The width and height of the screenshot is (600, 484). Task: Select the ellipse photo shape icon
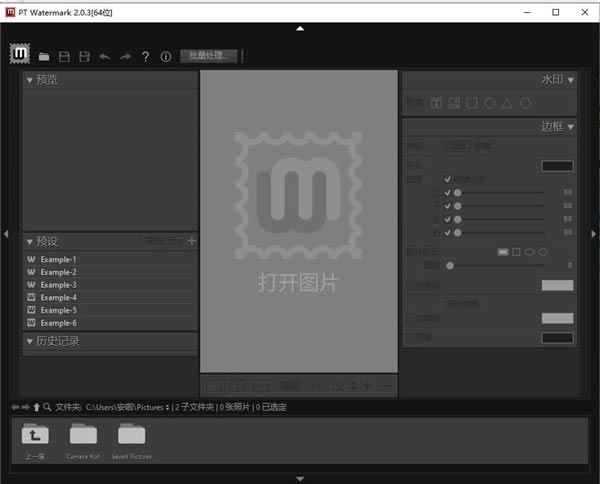click(x=530, y=252)
